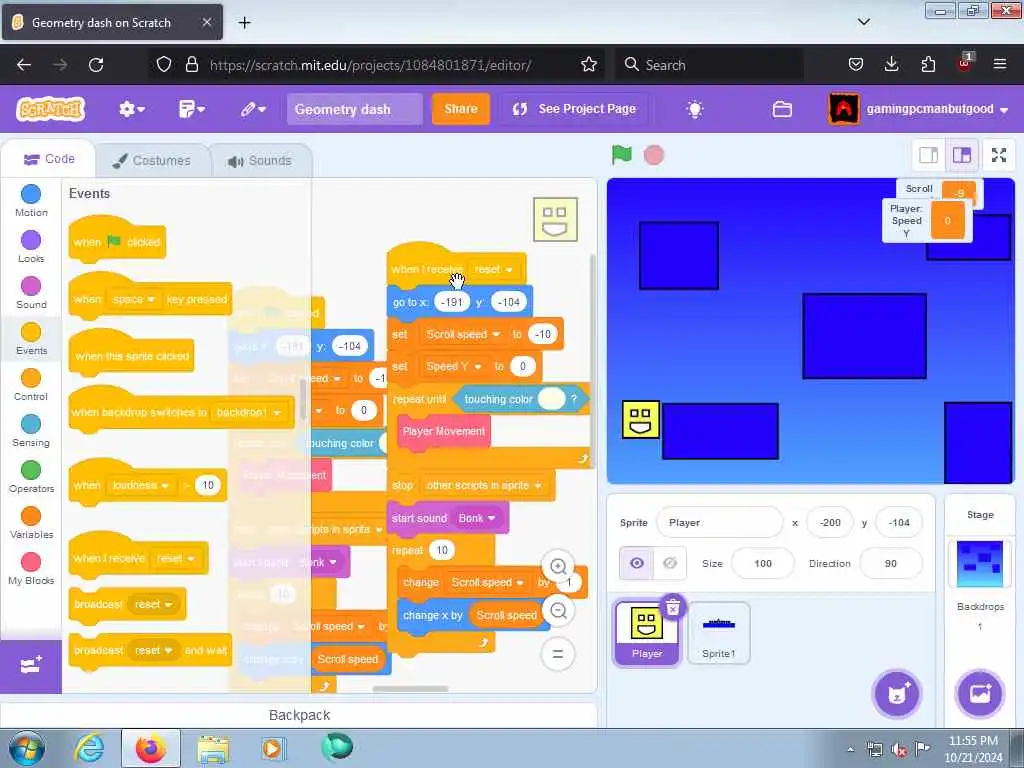Viewport: 1024px width, 768px height.
Task: Open My Stuff folder icon
Action: [782, 109]
